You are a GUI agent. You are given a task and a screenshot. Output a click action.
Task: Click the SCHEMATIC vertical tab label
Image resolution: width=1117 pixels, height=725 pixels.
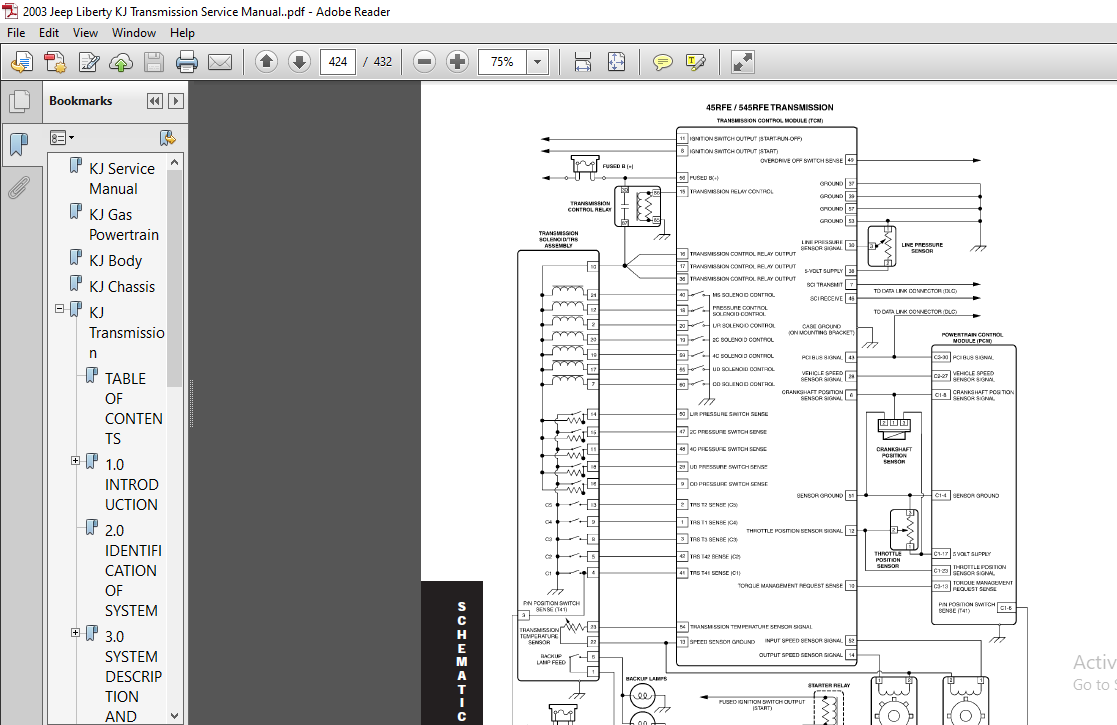click(462, 662)
